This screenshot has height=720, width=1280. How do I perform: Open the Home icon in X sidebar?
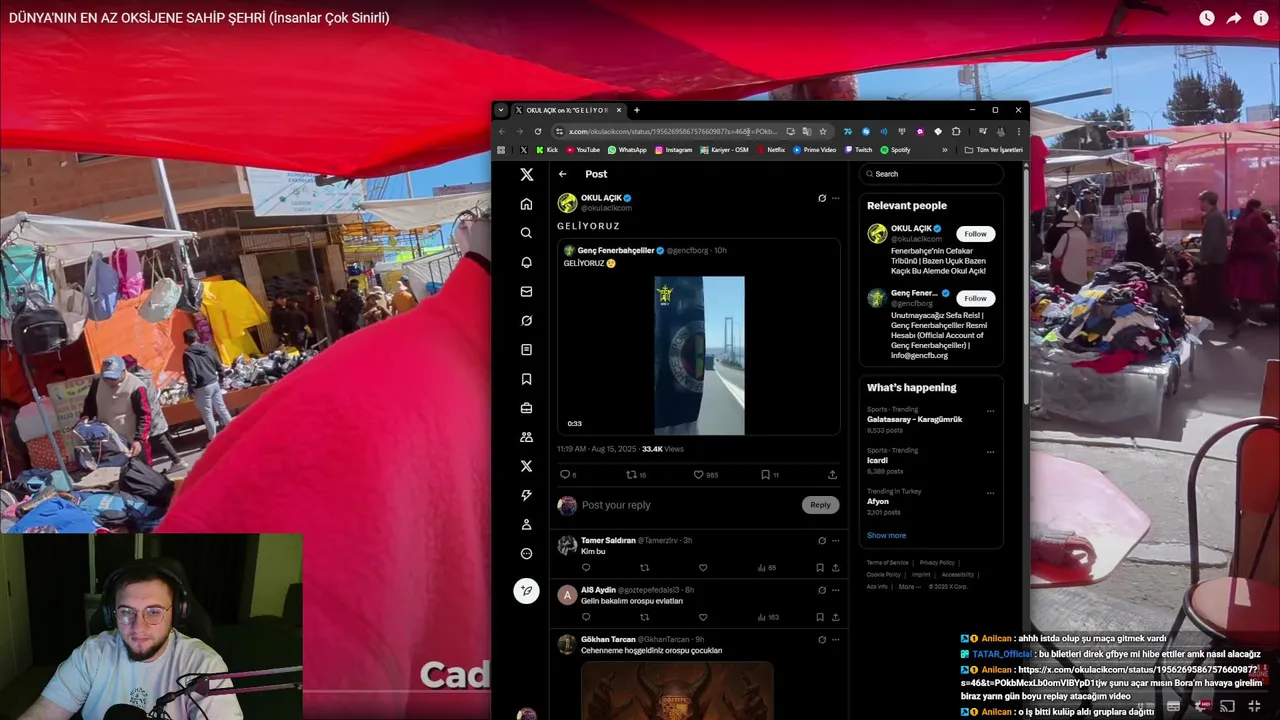click(x=526, y=204)
